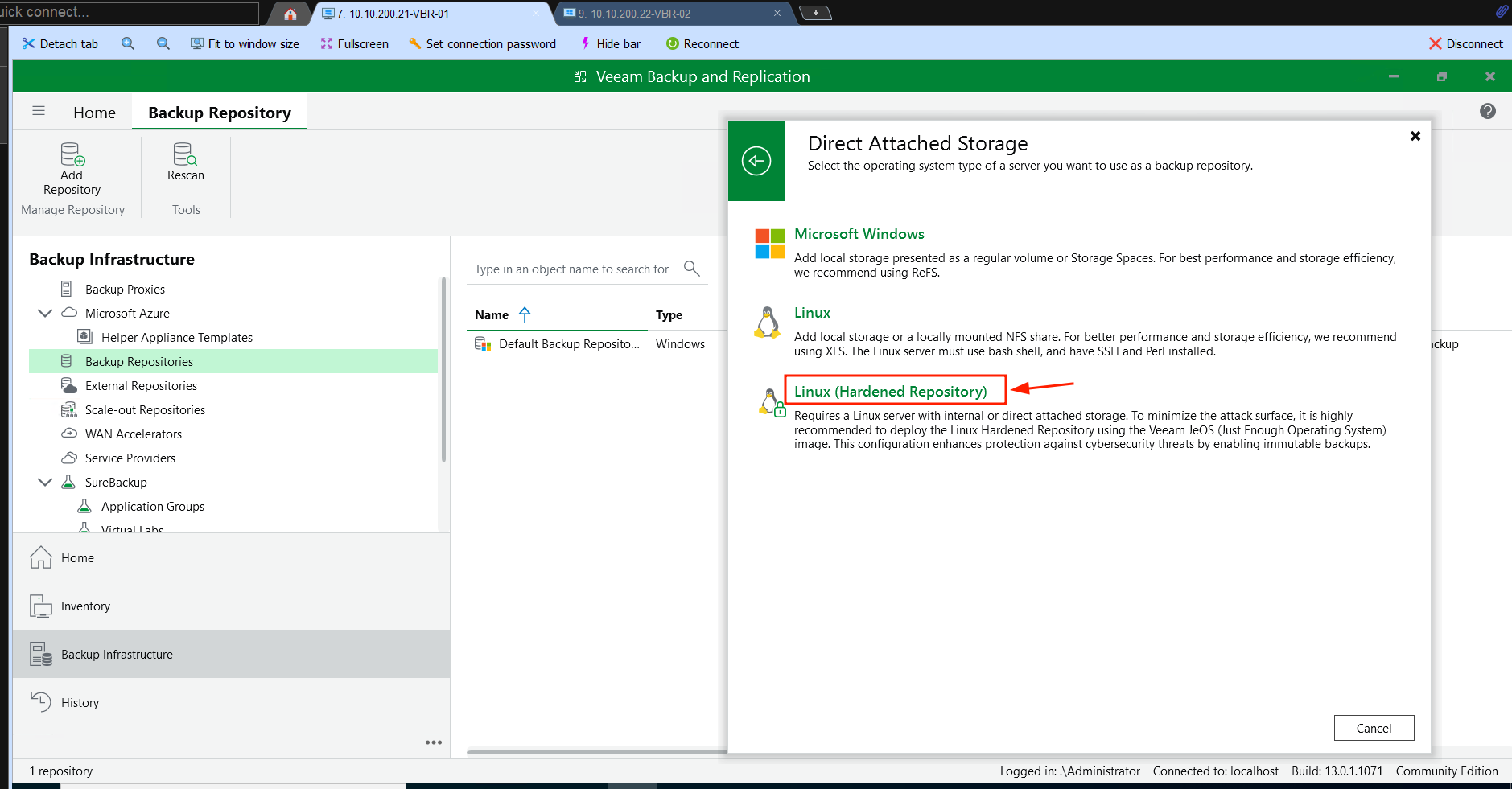Click the navigation pane options ellipsis
Screen dimensions: 1512x789
pyautogui.click(x=434, y=742)
